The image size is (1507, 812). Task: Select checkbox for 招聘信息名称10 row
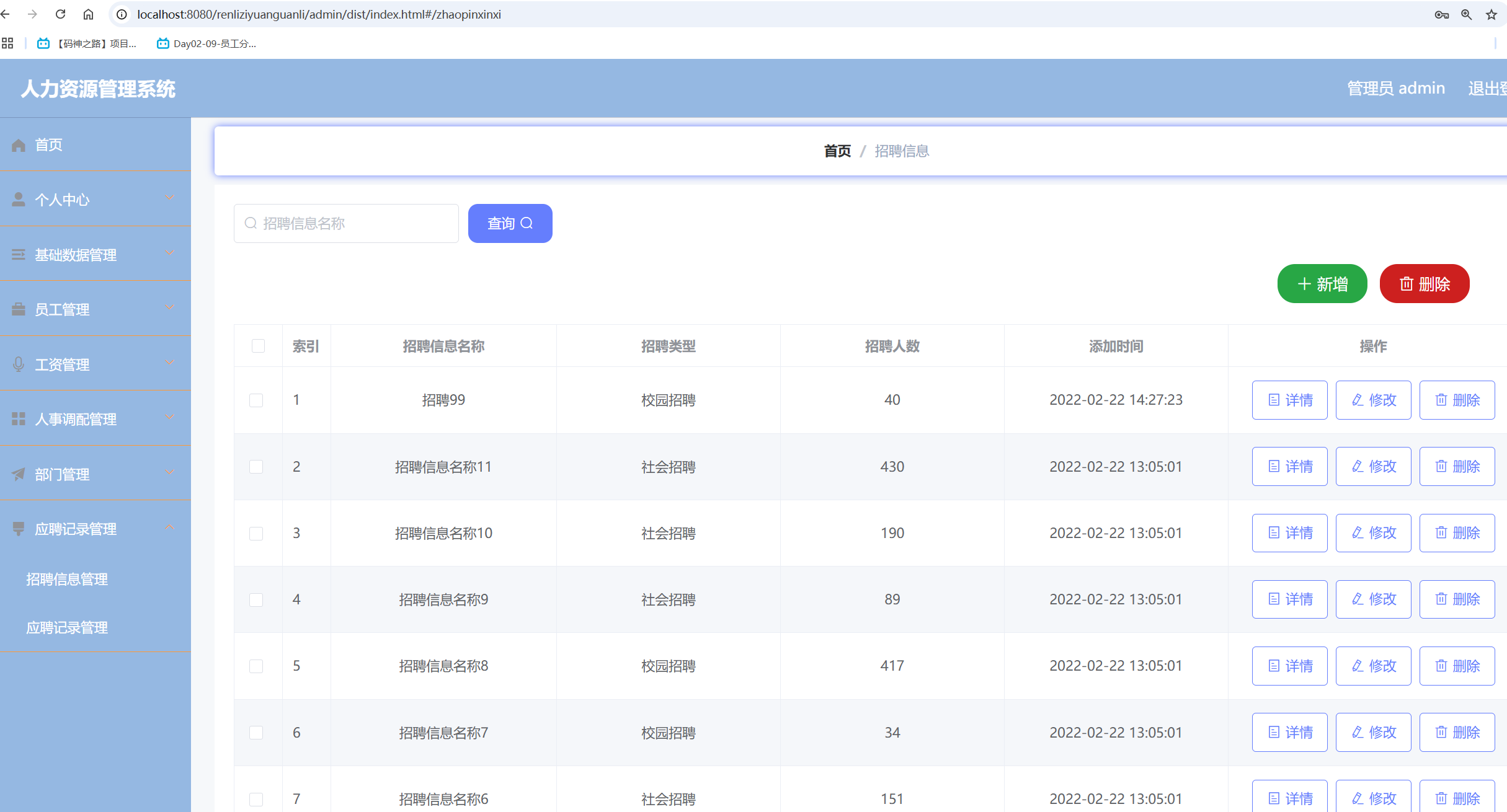(x=256, y=534)
